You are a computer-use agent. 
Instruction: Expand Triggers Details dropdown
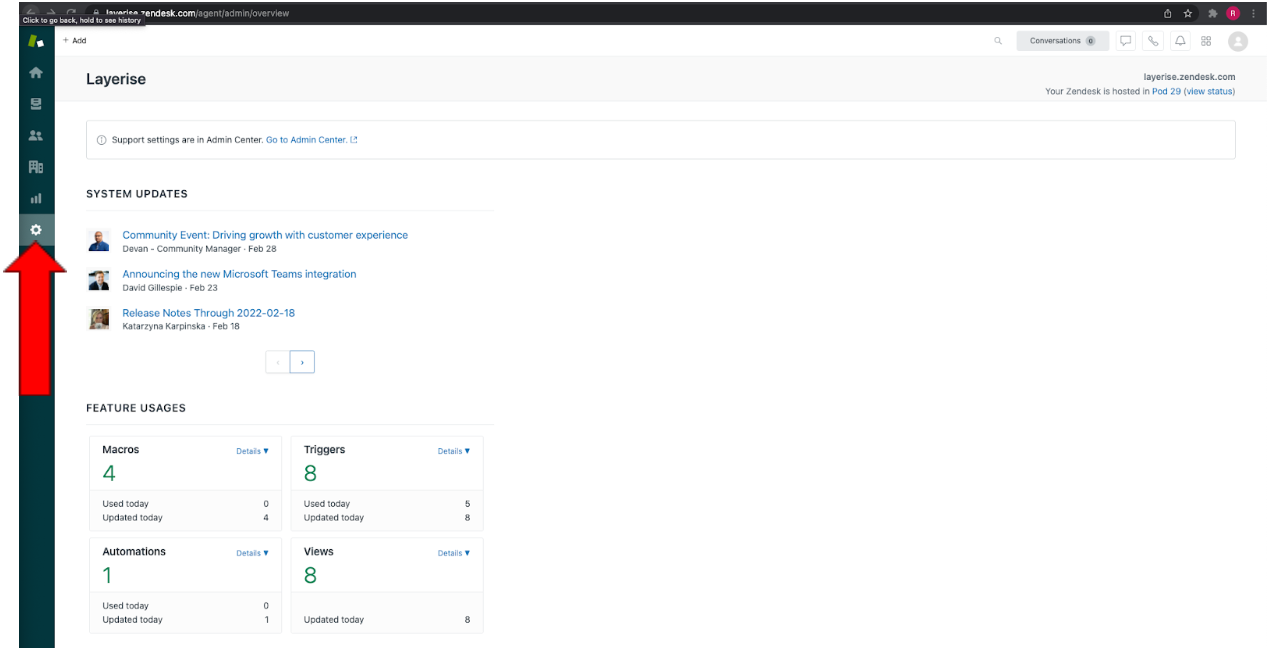pos(453,451)
